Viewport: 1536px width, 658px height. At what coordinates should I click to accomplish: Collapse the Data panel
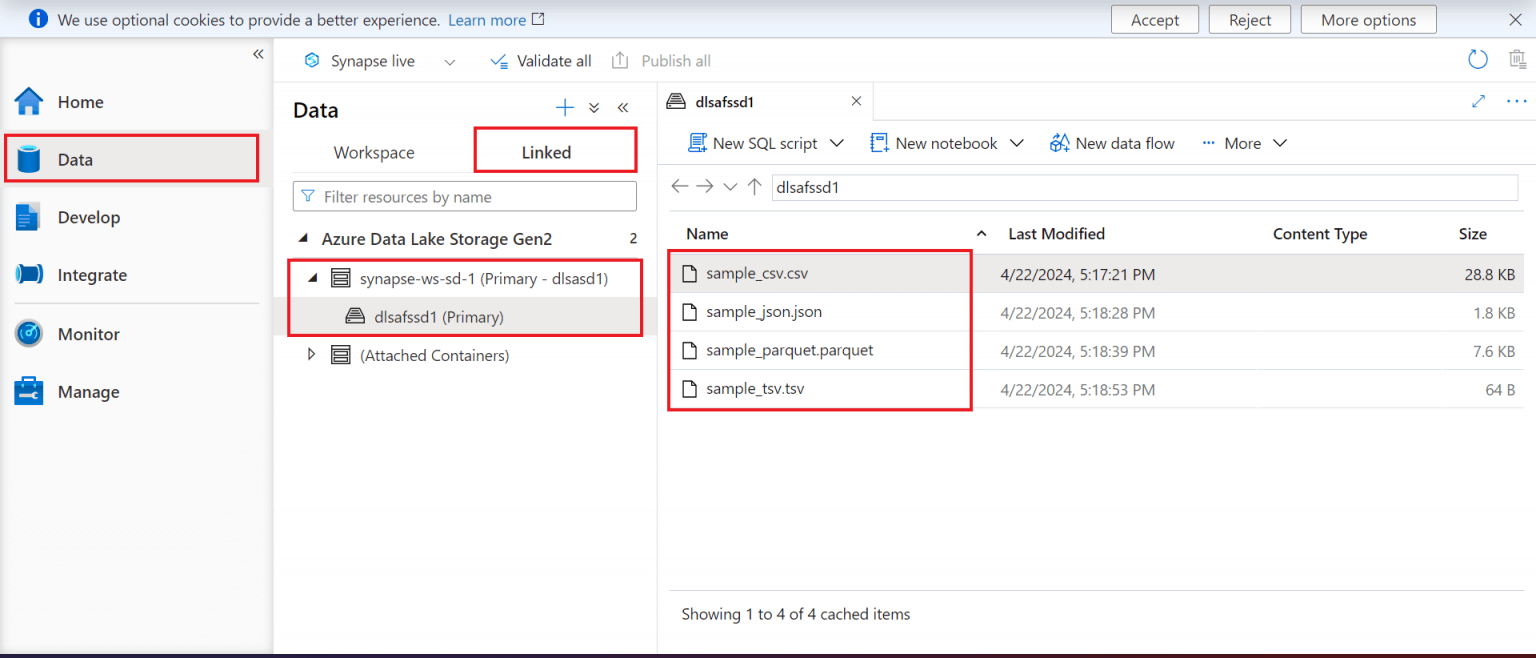click(623, 108)
